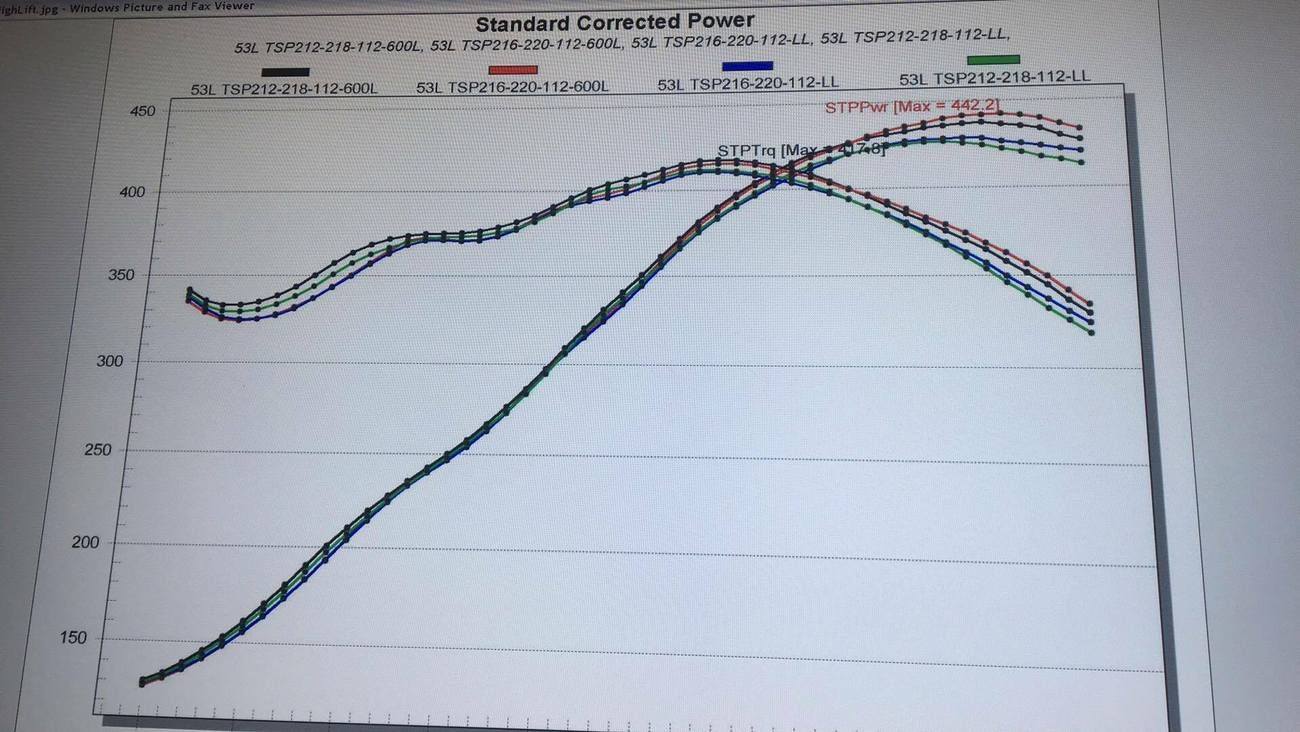Click the black legend swatch for TSP212-218-112-600L

[285, 72]
